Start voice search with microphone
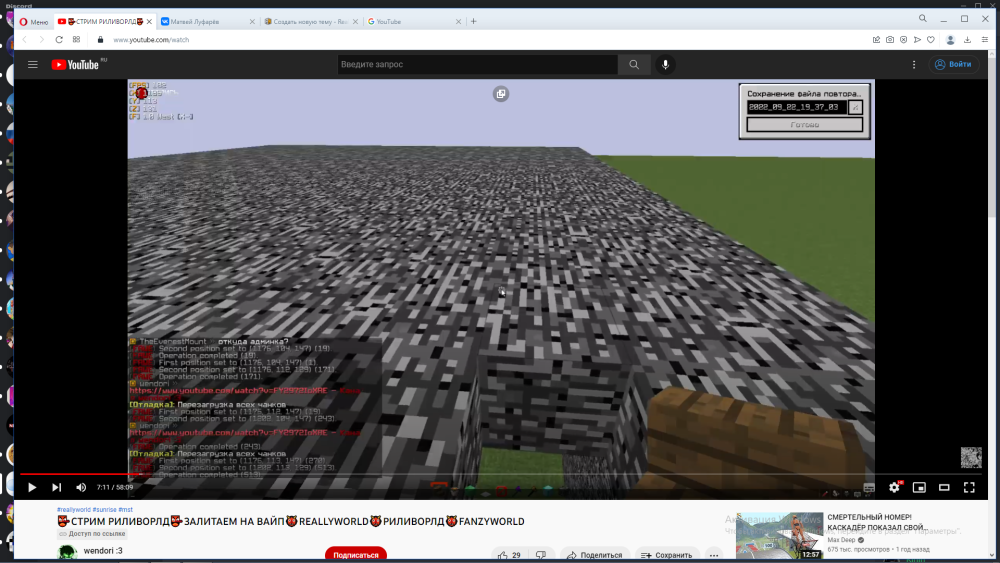 pos(665,64)
